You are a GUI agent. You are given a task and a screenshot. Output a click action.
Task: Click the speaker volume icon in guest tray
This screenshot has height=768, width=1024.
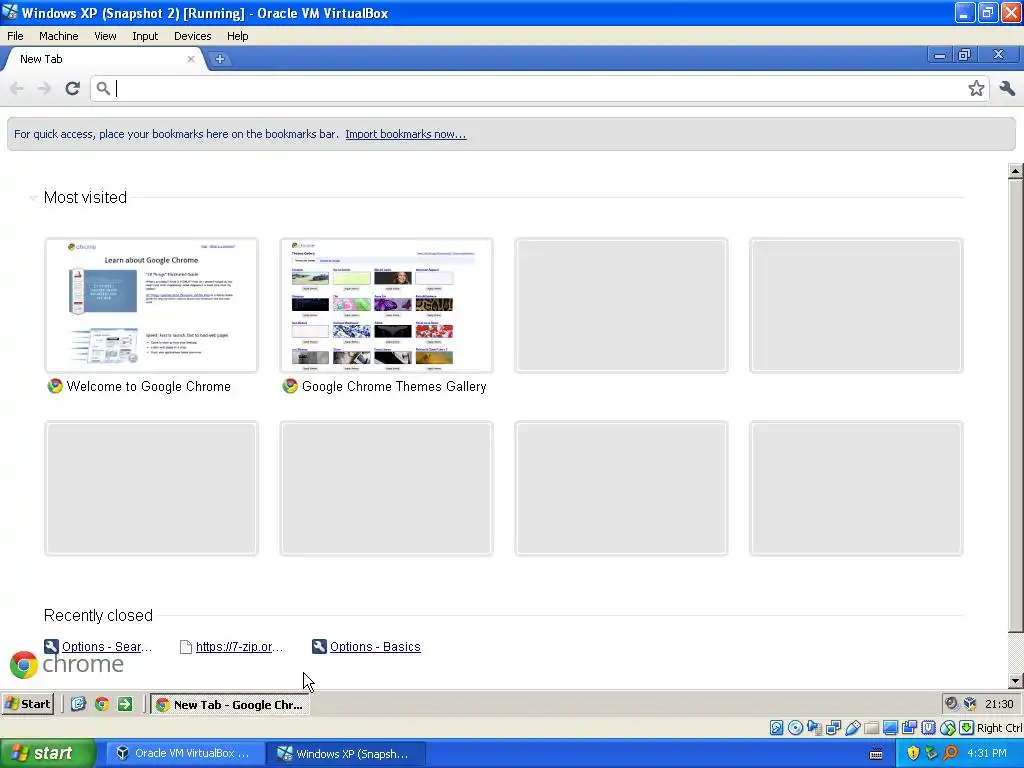coord(952,703)
